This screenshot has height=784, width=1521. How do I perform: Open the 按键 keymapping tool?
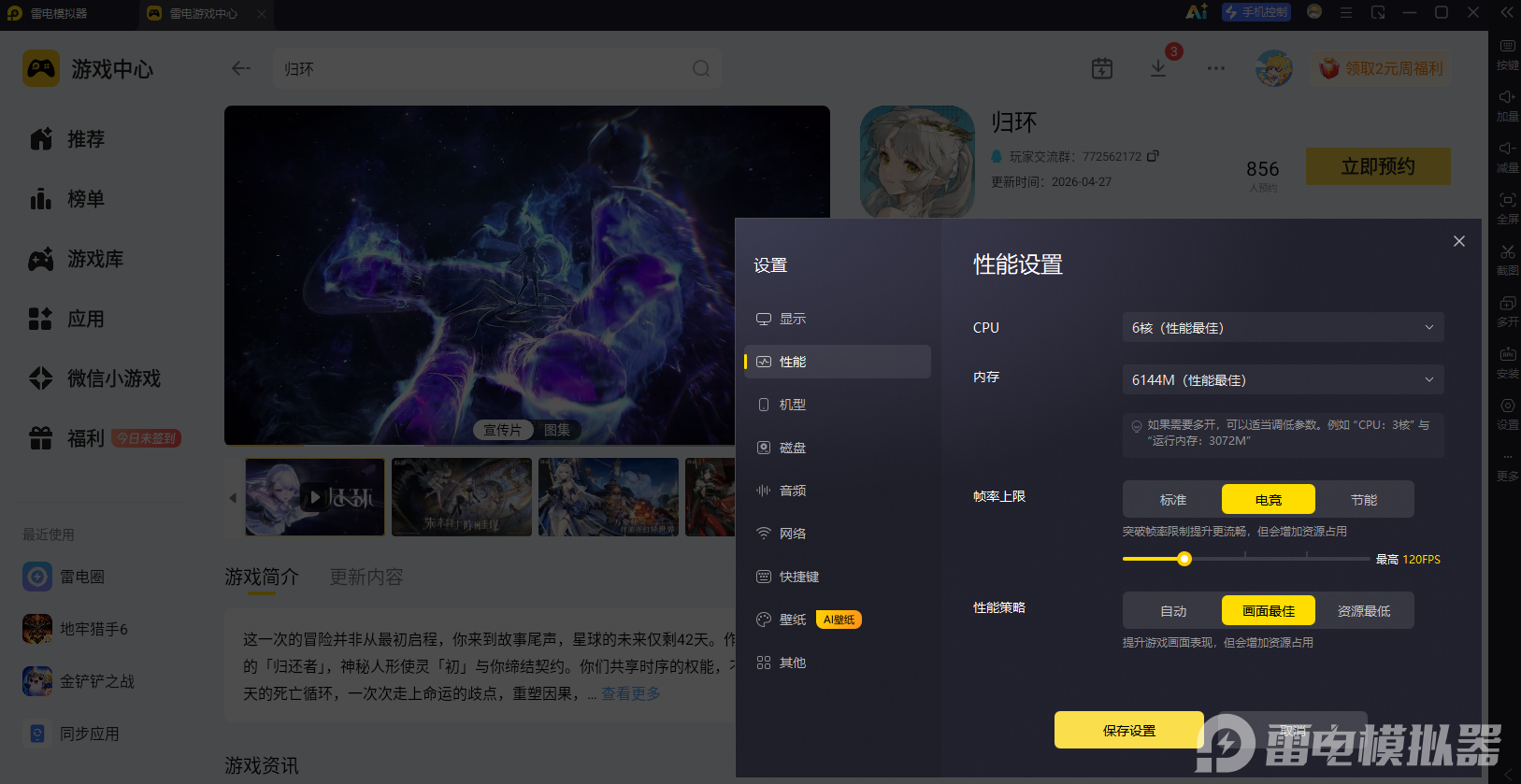coord(1507,54)
